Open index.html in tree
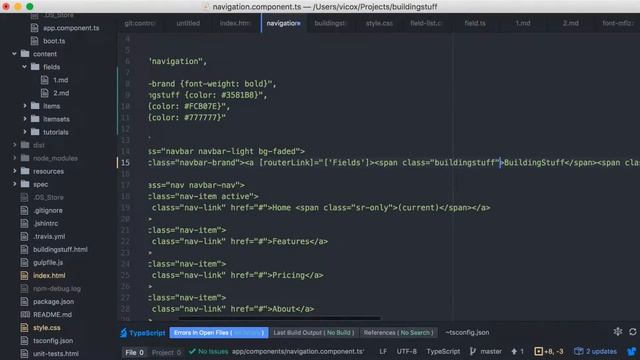Screen dimensions: 640x360 click(x=49, y=276)
